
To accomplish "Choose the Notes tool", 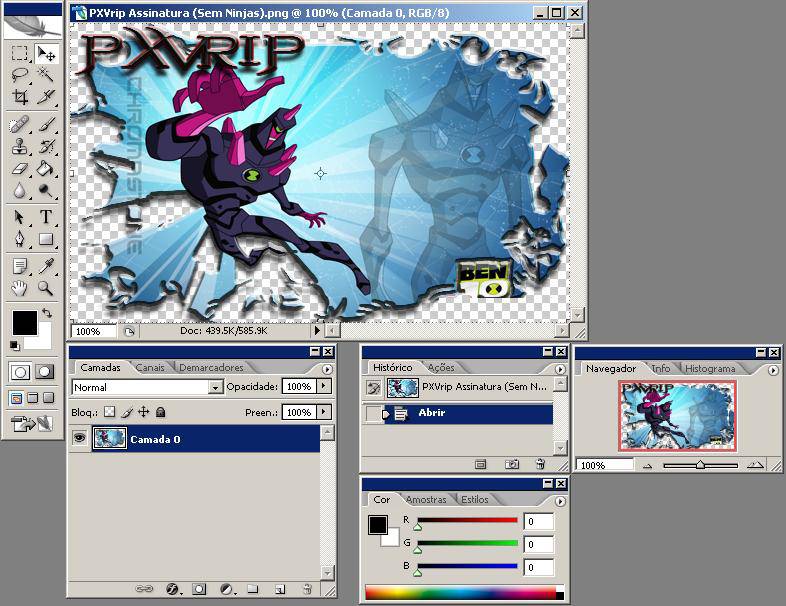I will (x=20, y=266).
